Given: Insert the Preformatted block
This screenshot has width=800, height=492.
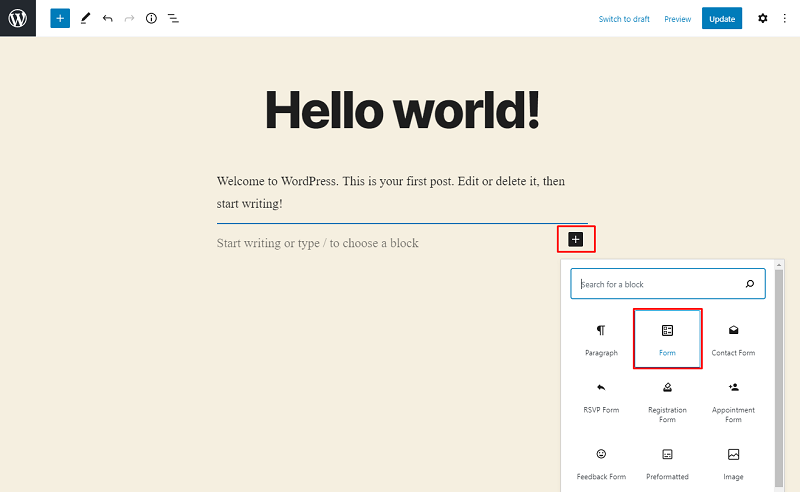Looking at the screenshot, I should pyautogui.click(x=667, y=464).
